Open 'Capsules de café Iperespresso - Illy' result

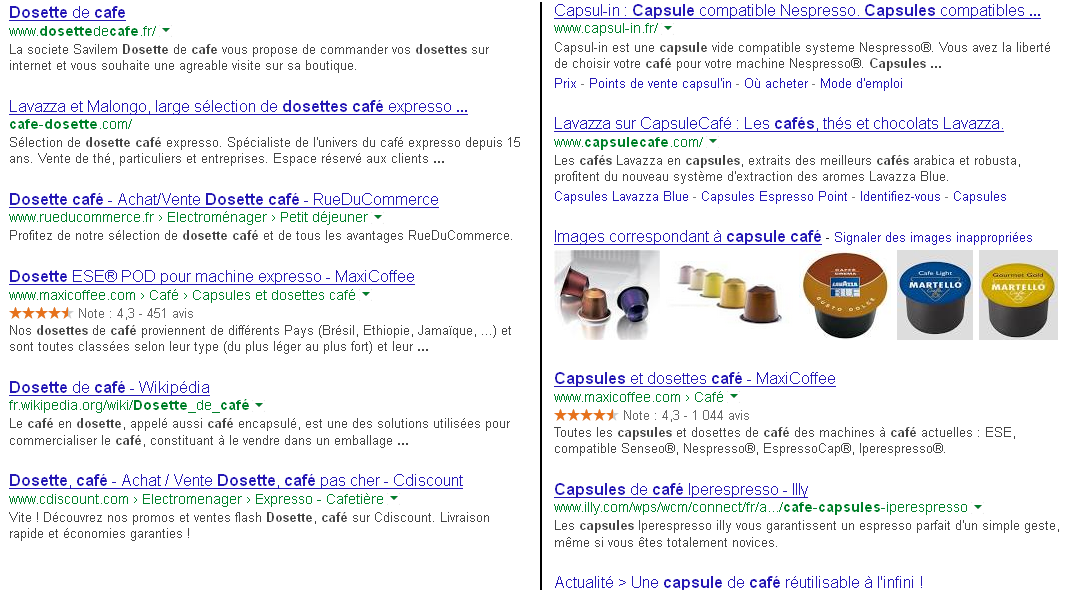coord(681,489)
